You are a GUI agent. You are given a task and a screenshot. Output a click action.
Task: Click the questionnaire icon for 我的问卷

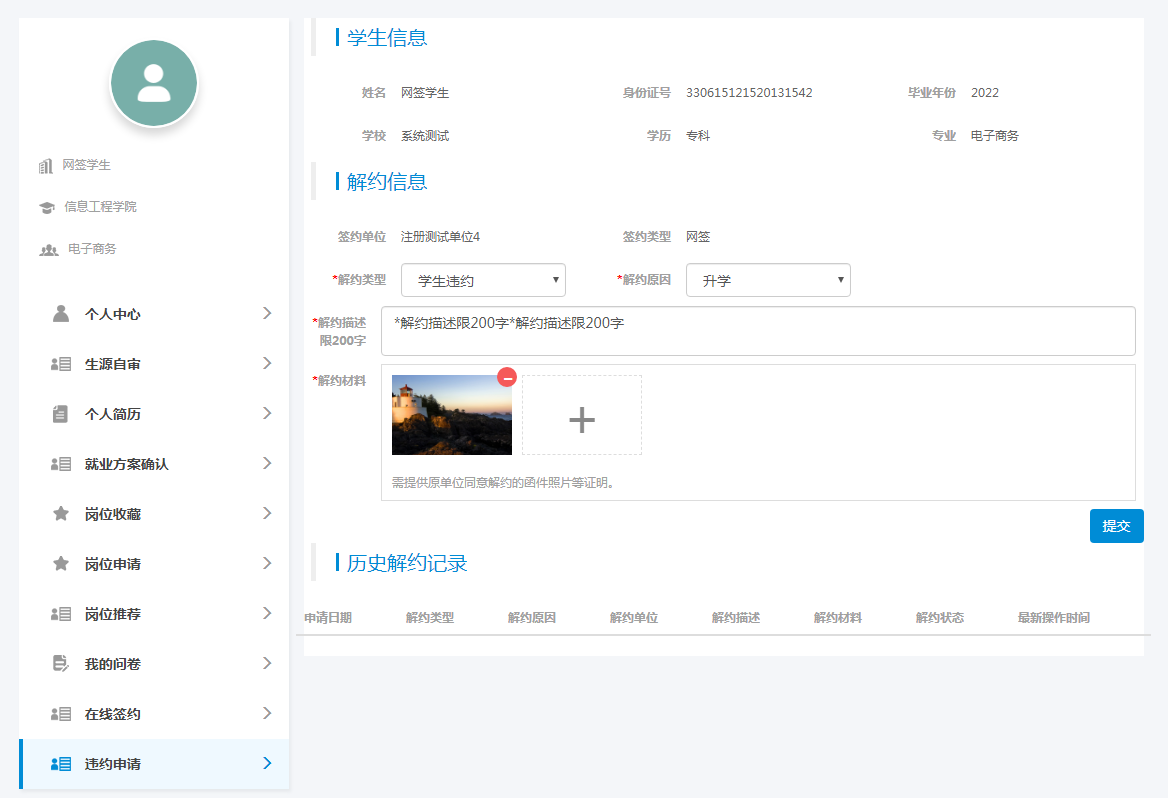(x=61, y=663)
